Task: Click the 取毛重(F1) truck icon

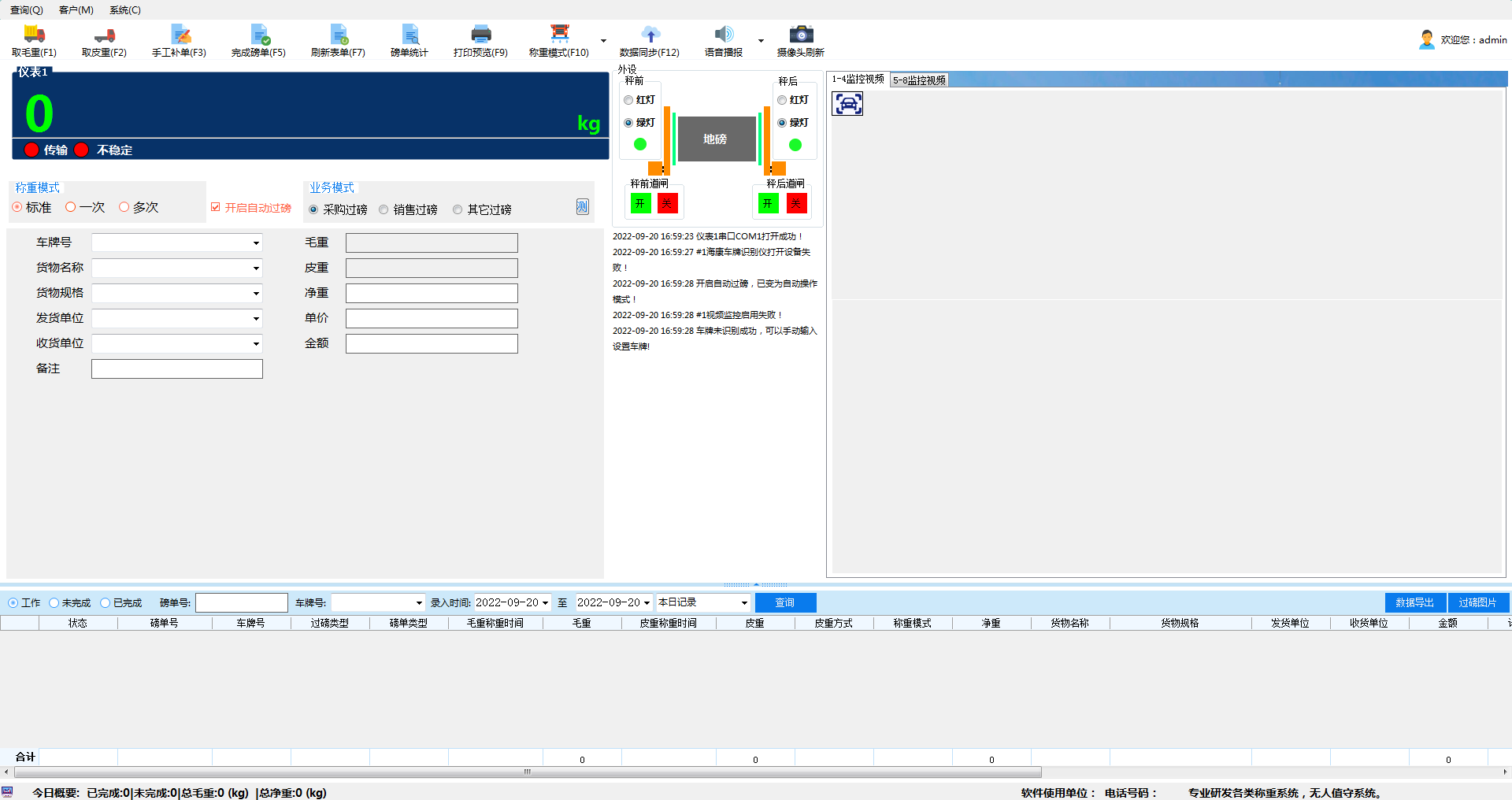Action: 34,35
